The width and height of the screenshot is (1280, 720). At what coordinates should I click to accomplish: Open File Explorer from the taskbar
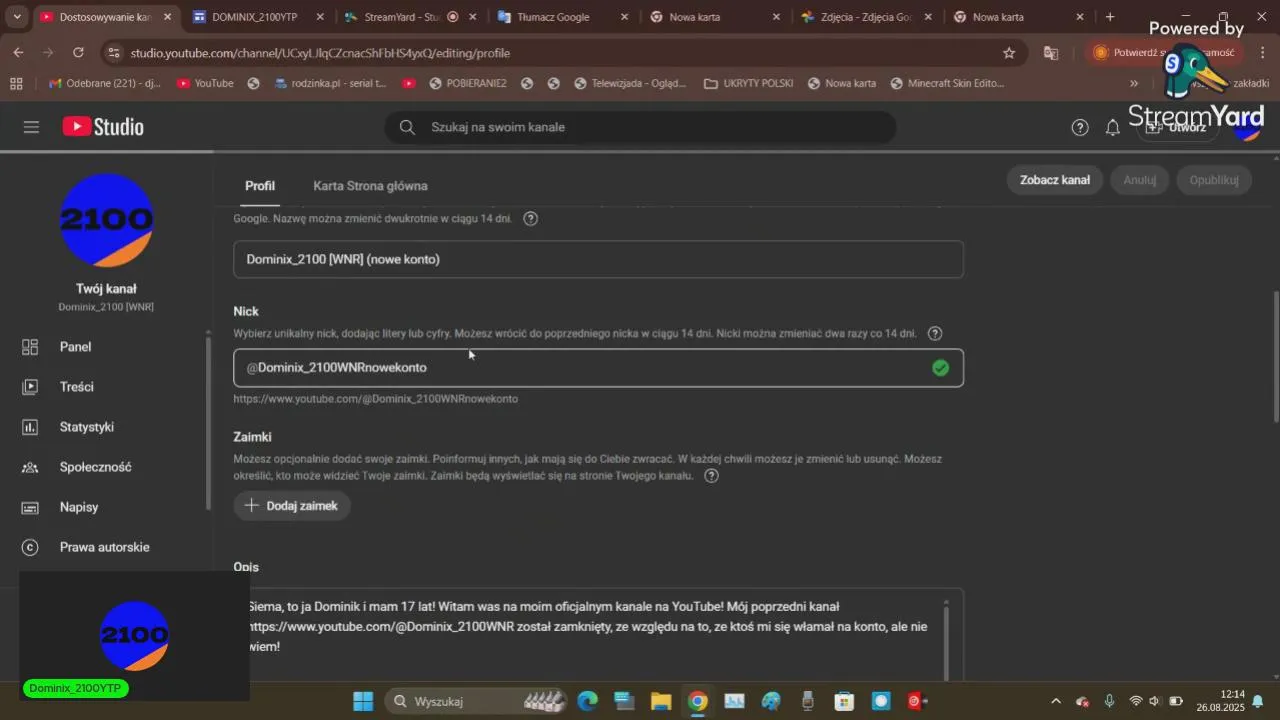coord(661,701)
